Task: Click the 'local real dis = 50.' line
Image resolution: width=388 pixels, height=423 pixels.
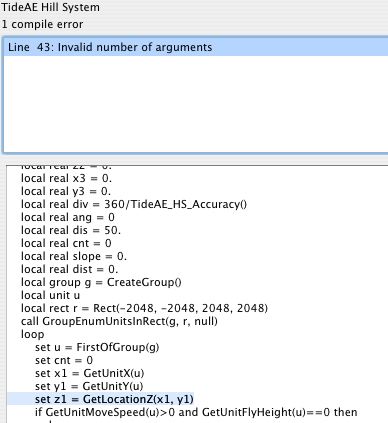Action: coord(71,230)
